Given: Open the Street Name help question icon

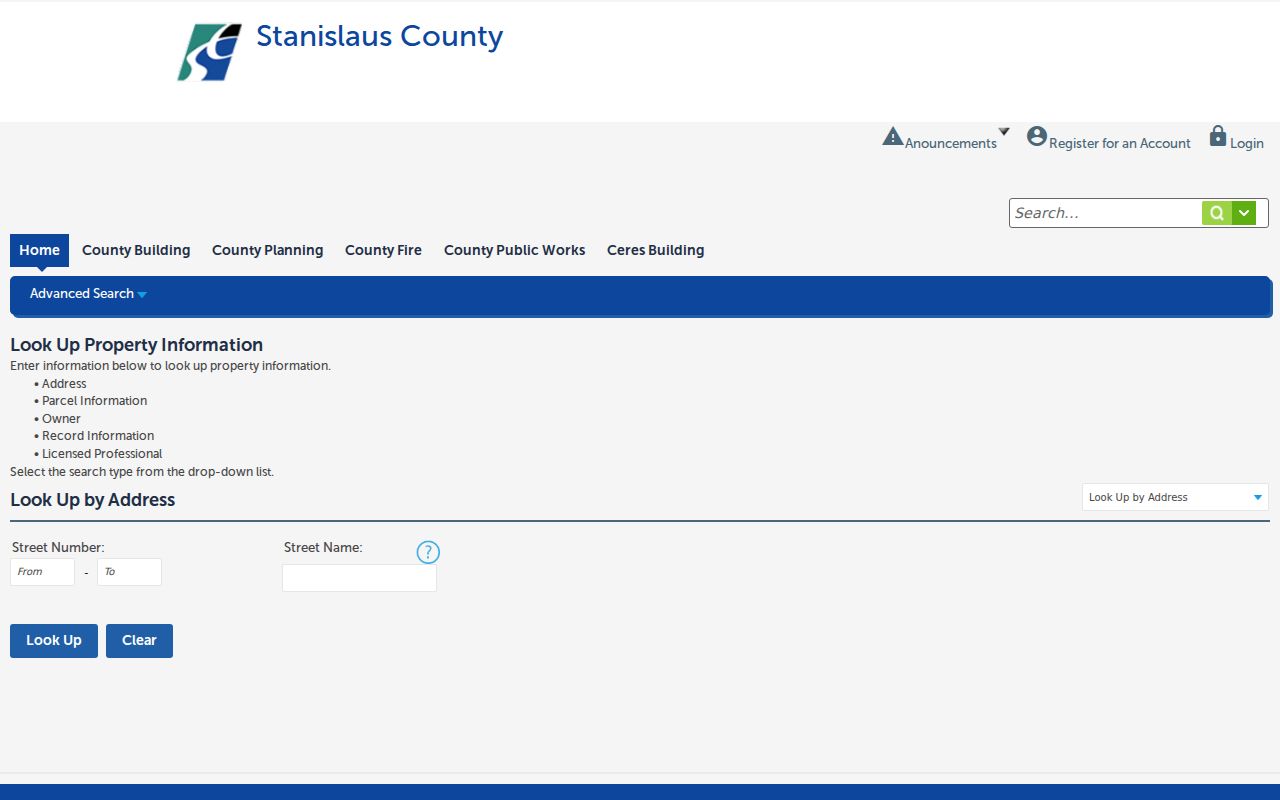Looking at the screenshot, I should (428, 552).
